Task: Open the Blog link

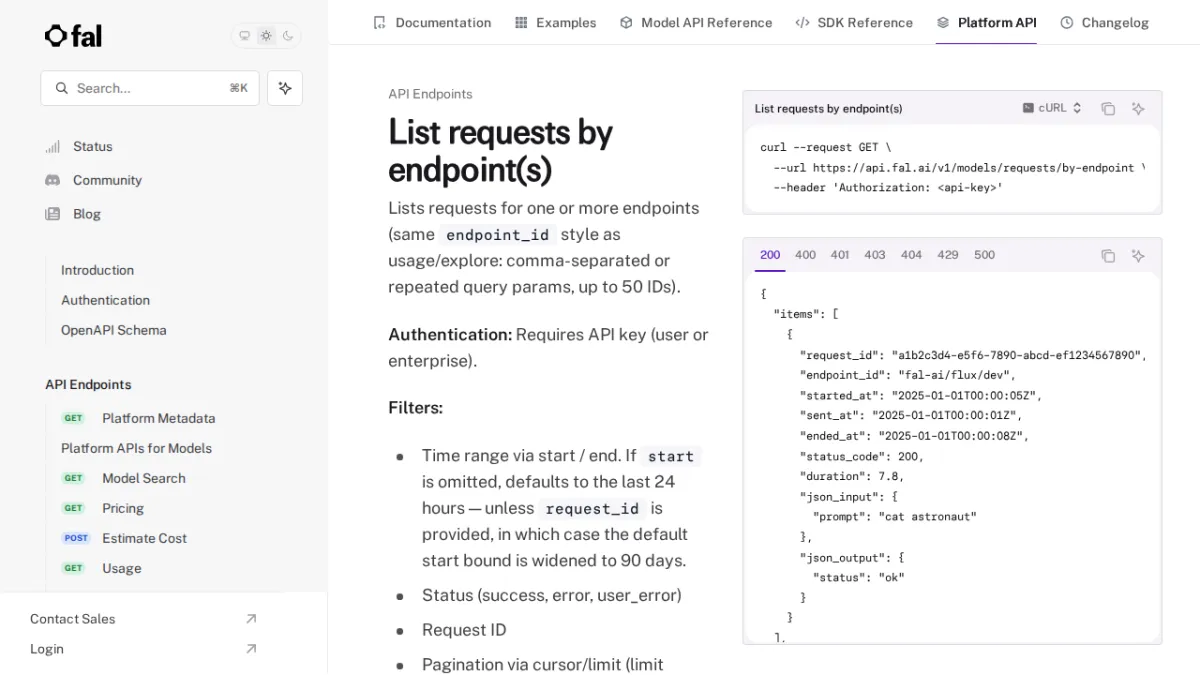Action: tap(87, 214)
